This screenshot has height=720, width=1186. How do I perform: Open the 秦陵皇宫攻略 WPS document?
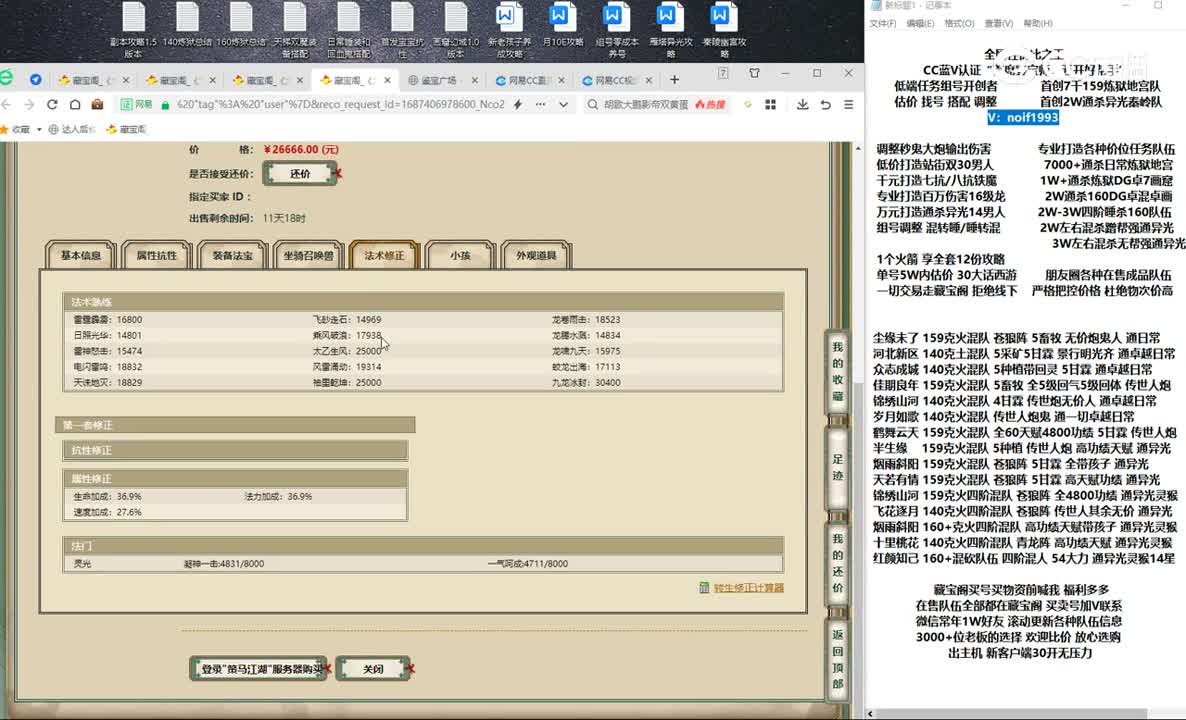725,29
